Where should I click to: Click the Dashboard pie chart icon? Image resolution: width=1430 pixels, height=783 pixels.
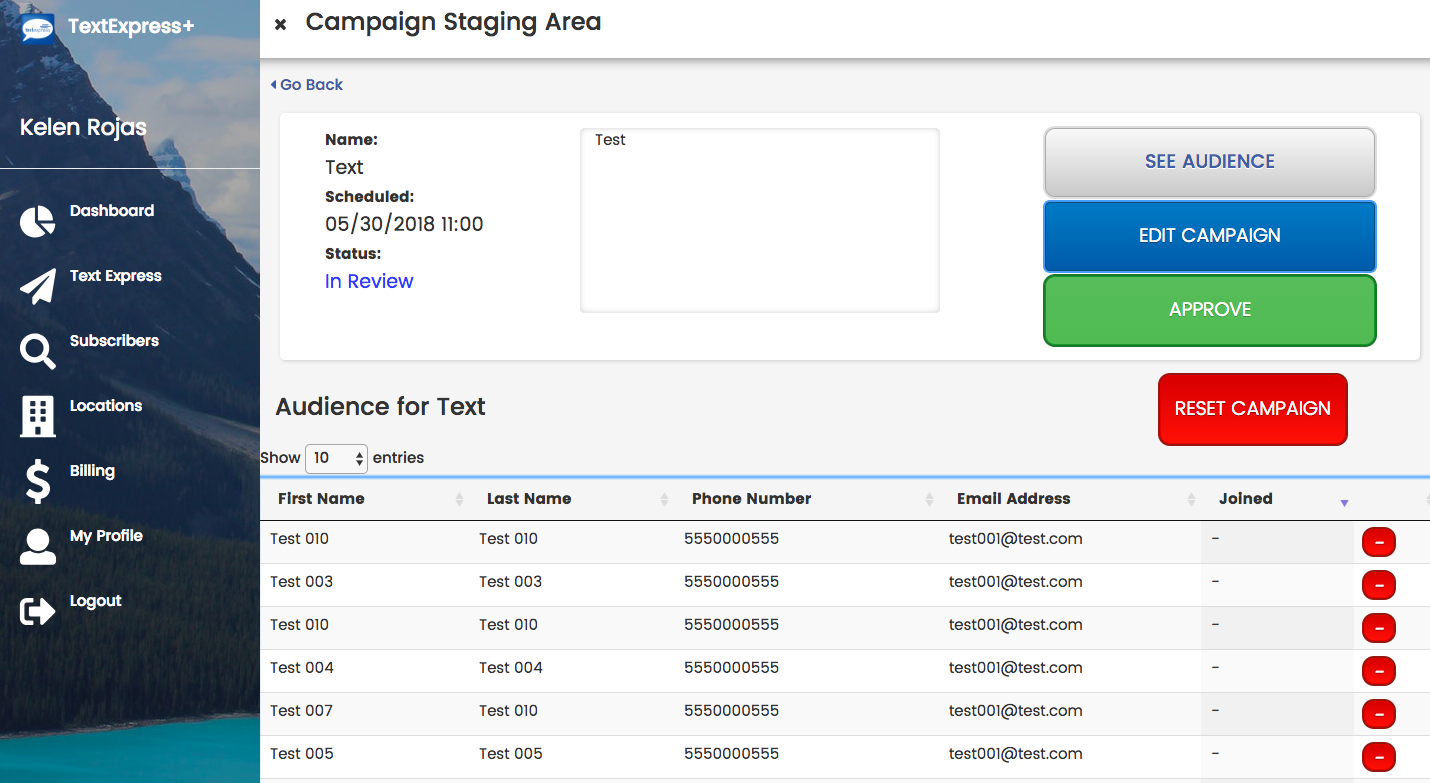pos(37,222)
